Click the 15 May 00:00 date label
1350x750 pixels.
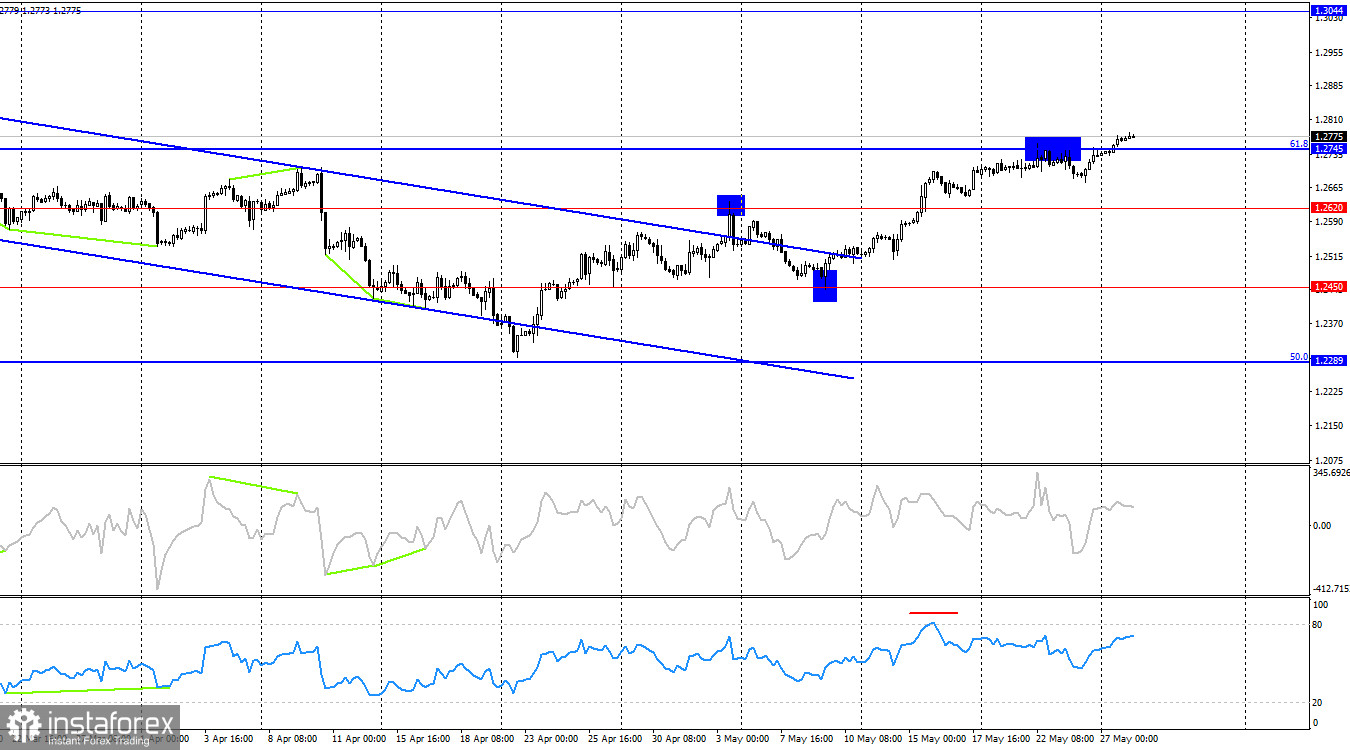point(936,739)
